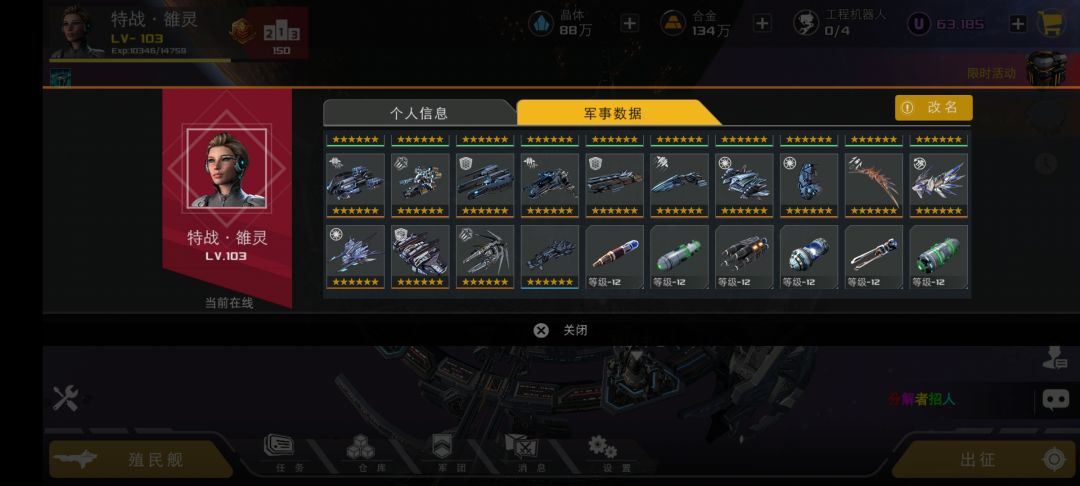Open the 设置 settings gears icon

(x=603, y=454)
